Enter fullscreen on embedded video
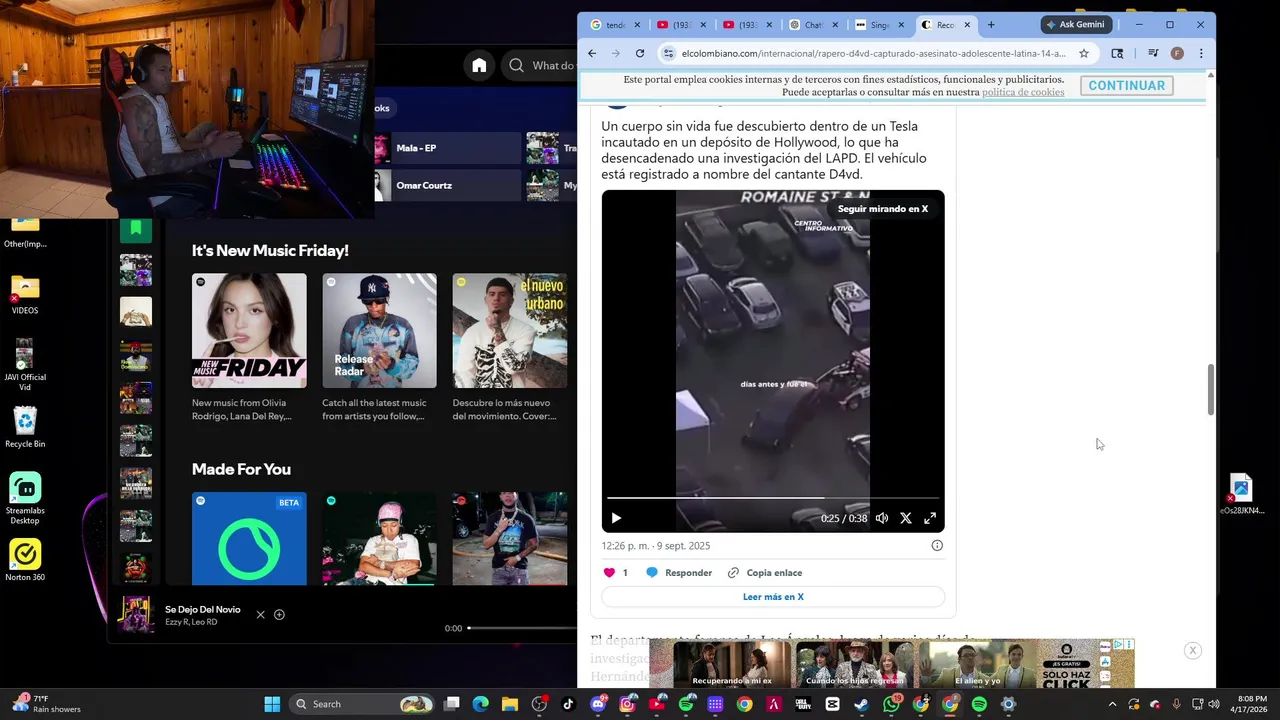Image resolution: width=1280 pixels, height=720 pixels. point(930,518)
